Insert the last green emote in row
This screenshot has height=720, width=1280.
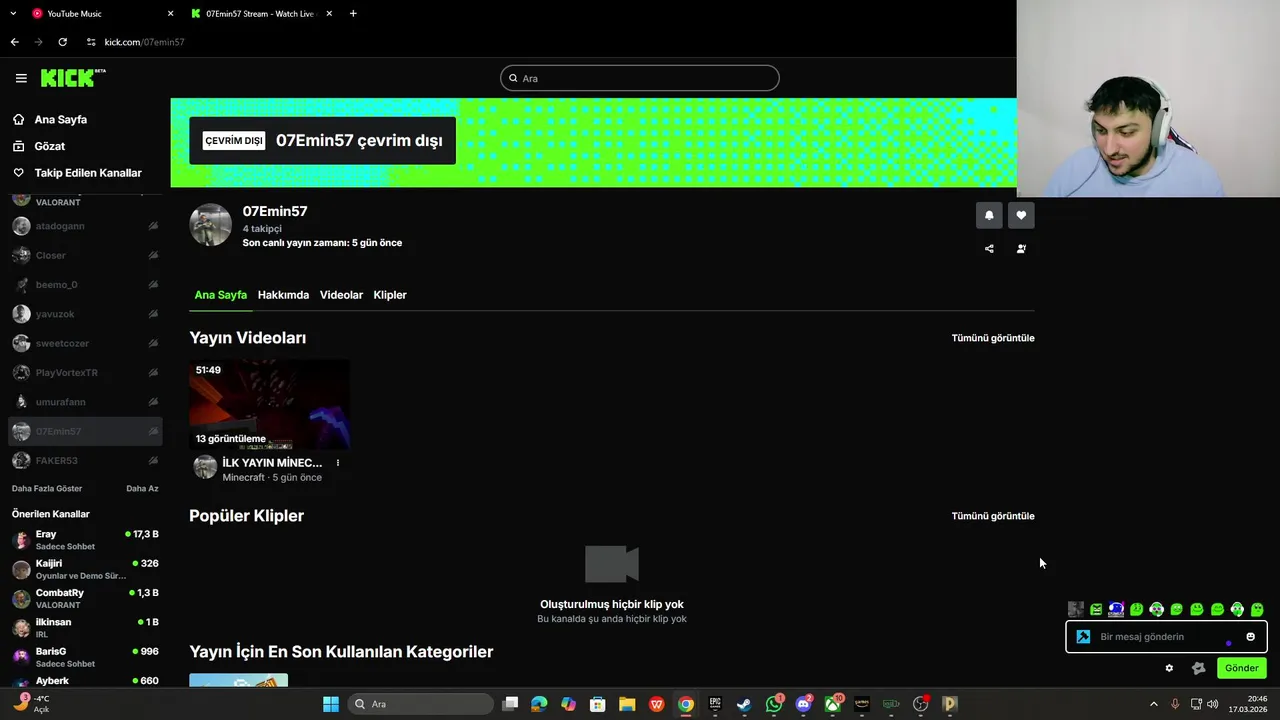click(x=1257, y=609)
